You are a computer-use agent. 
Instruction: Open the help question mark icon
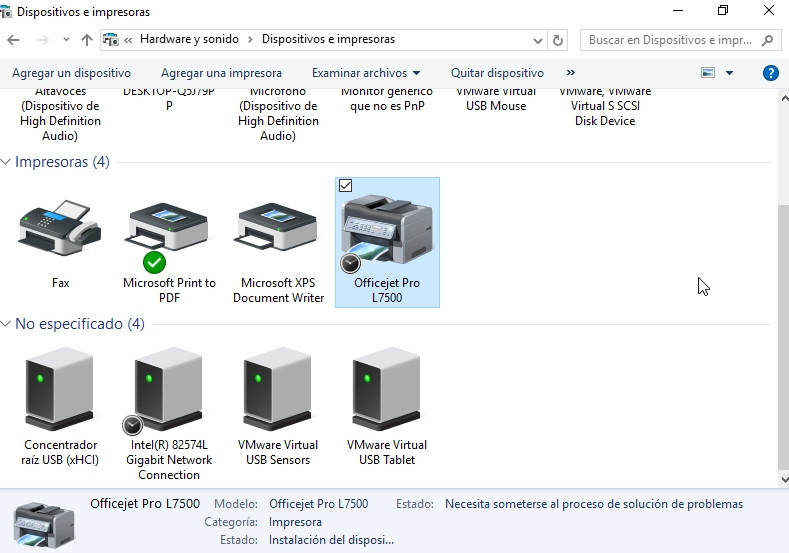[x=770, y=73]
